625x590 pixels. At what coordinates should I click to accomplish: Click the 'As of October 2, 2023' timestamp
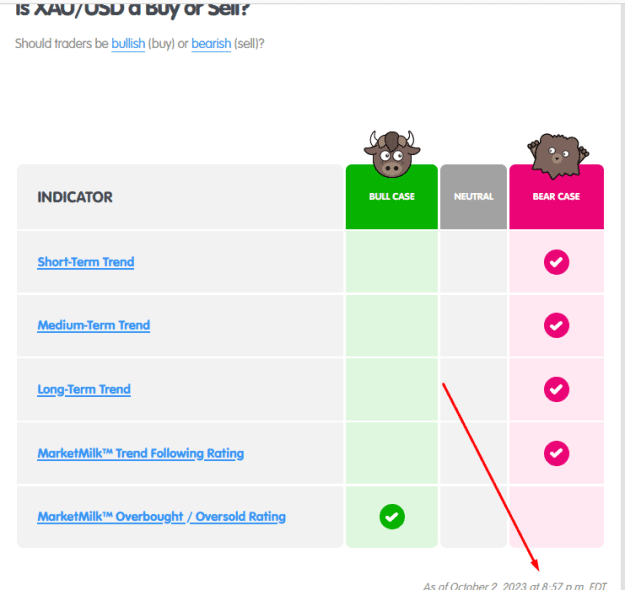515,586
